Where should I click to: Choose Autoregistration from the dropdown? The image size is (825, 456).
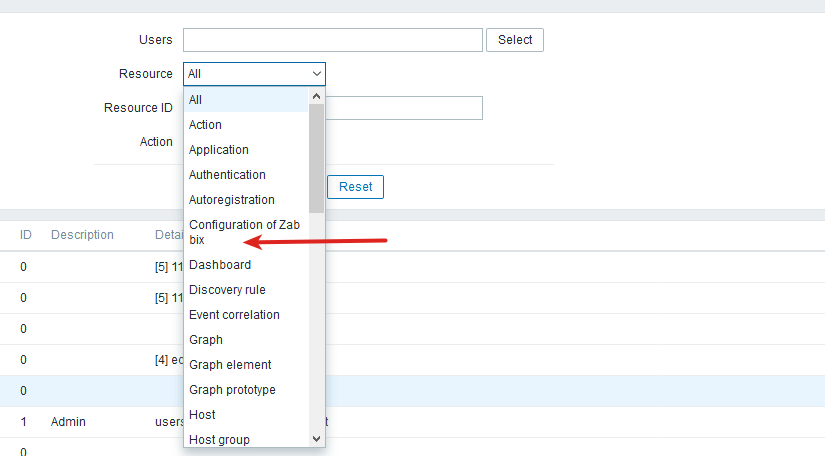(x=246, y=200)
